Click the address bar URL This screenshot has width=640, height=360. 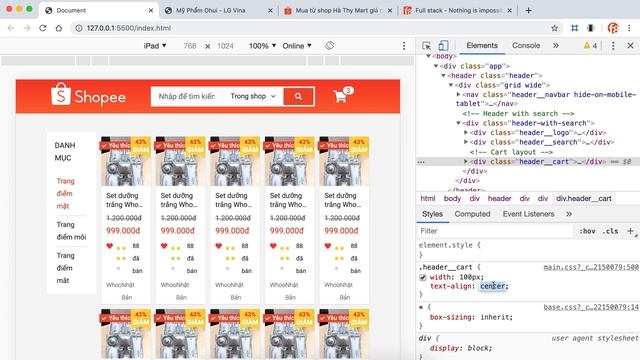click(x=129, y=28)
